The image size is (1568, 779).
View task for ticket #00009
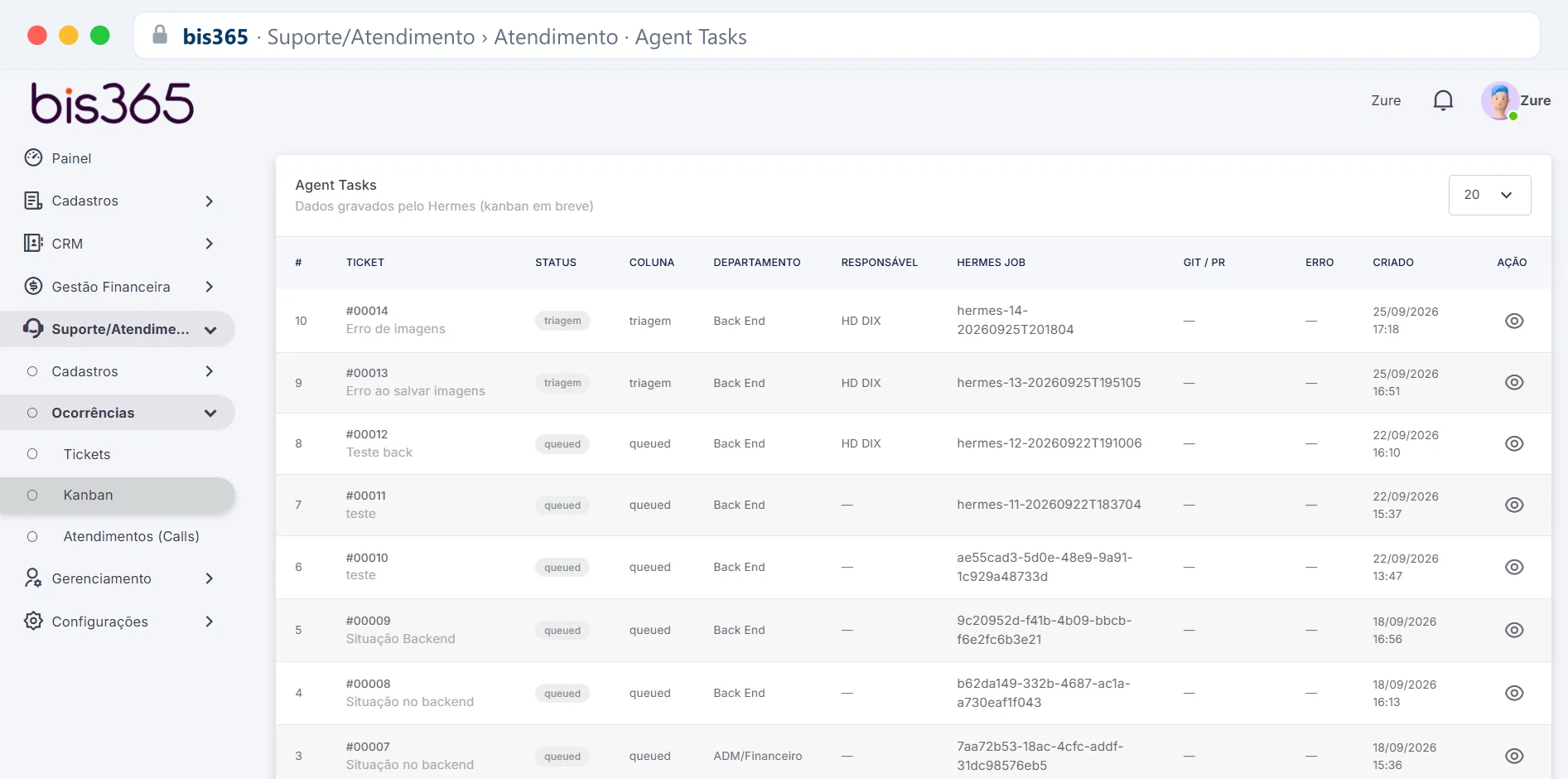[1514, 630]
